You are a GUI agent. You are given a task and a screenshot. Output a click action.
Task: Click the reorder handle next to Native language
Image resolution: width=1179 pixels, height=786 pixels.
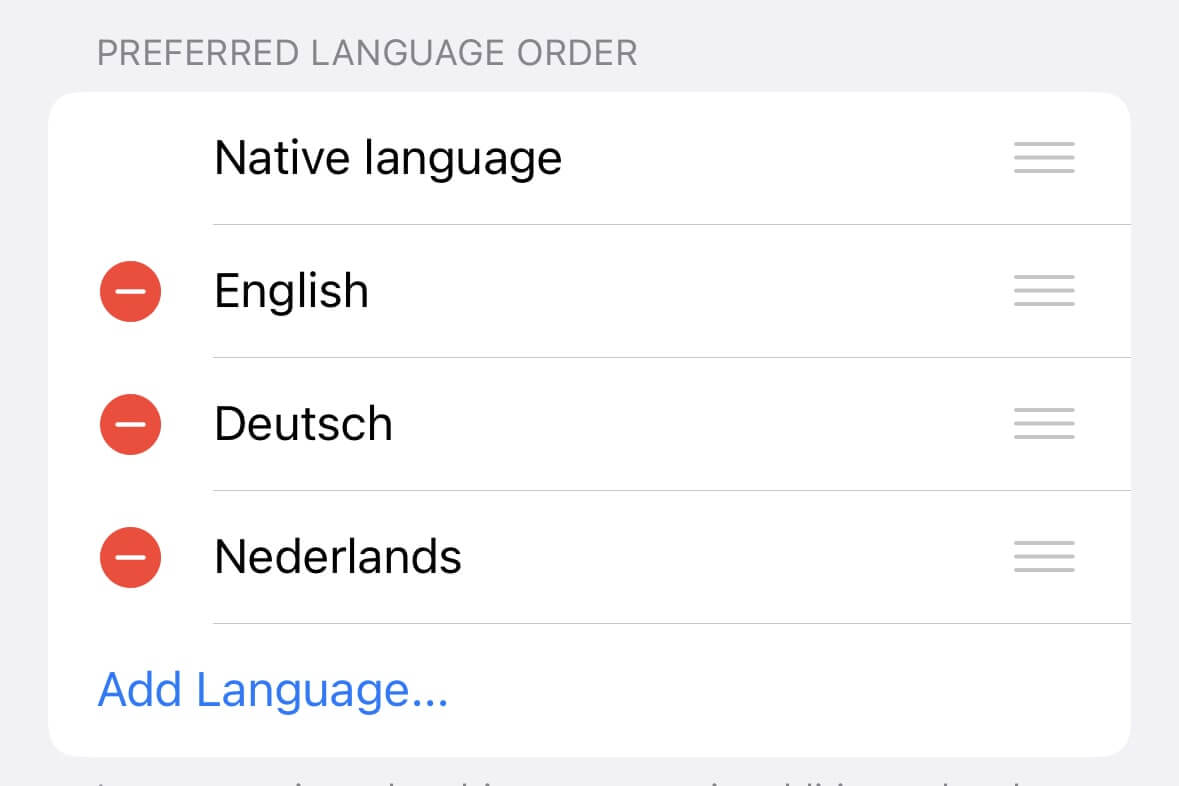[1043, 157]
